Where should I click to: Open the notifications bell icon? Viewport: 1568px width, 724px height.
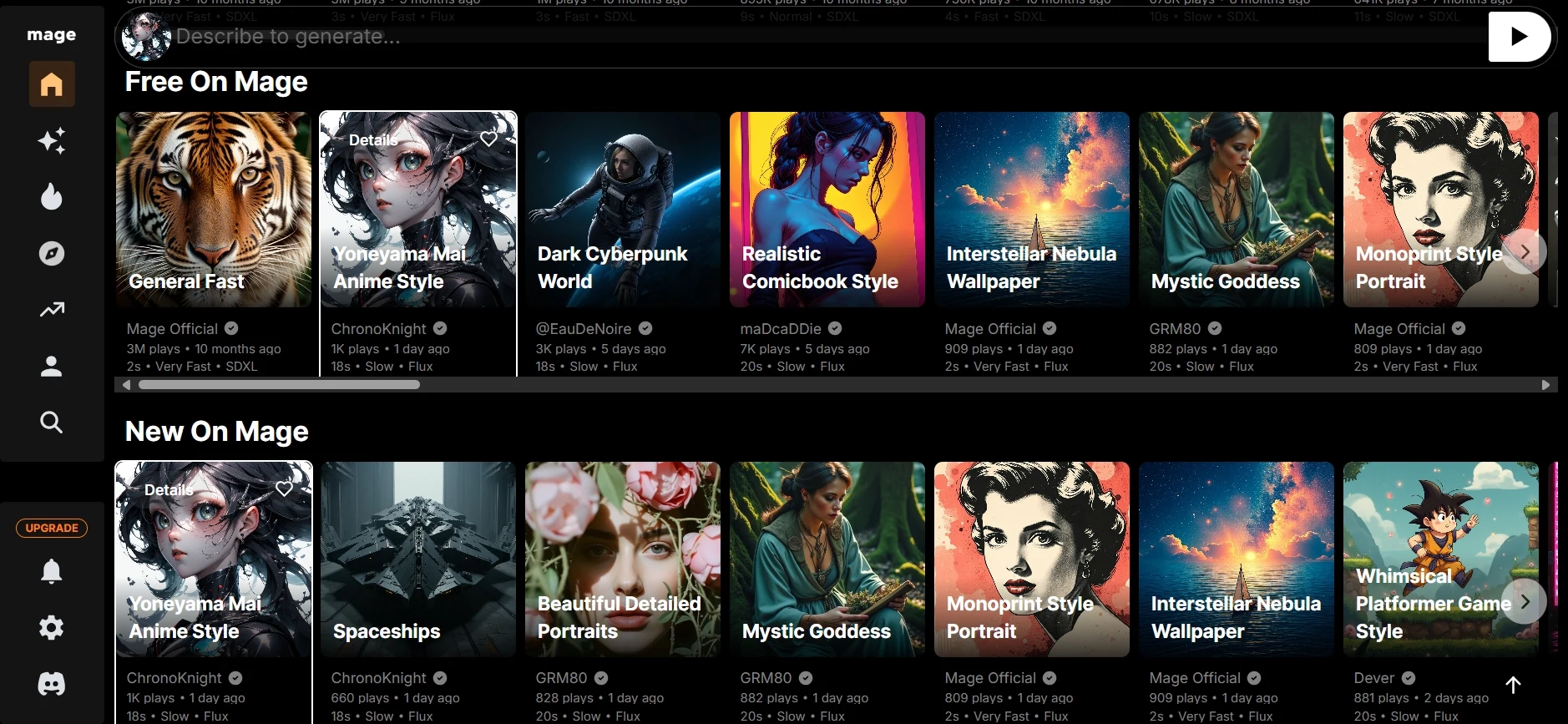point(52,571)
